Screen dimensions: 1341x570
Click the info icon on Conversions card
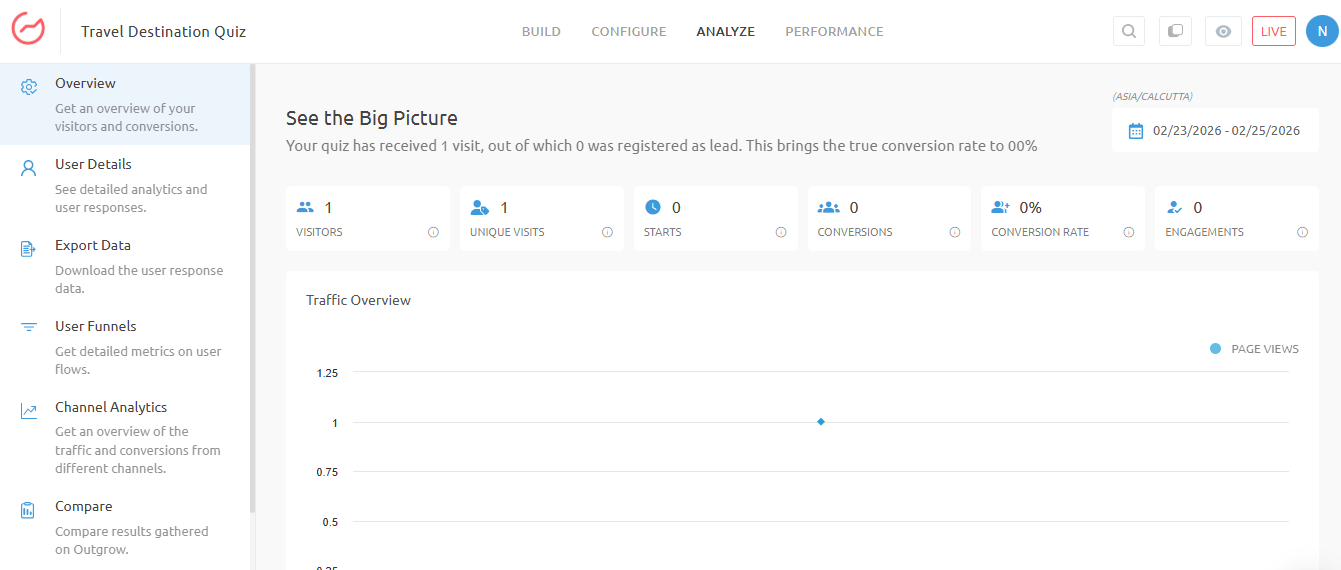click(x=955, y=232)
